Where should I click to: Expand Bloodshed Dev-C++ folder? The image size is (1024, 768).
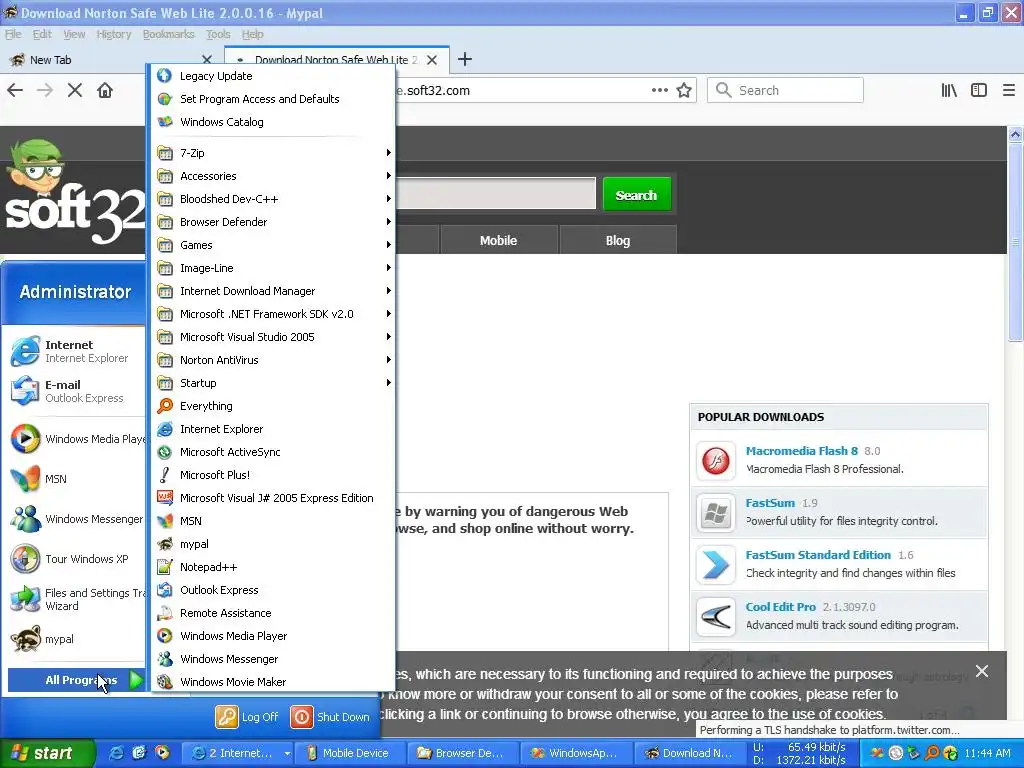272,199
